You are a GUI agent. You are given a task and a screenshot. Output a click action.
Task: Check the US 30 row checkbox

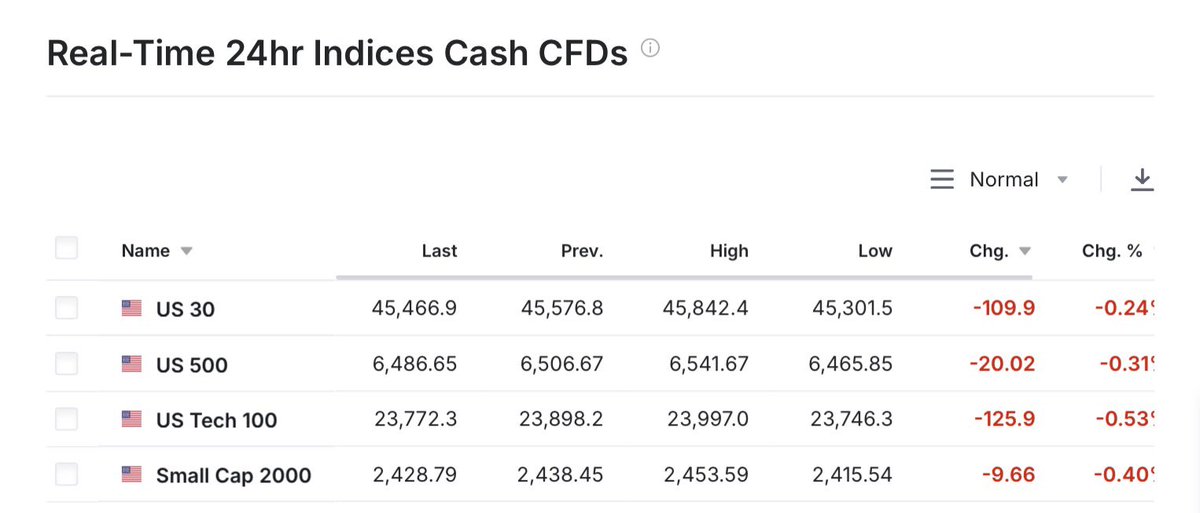click(66, 309)
